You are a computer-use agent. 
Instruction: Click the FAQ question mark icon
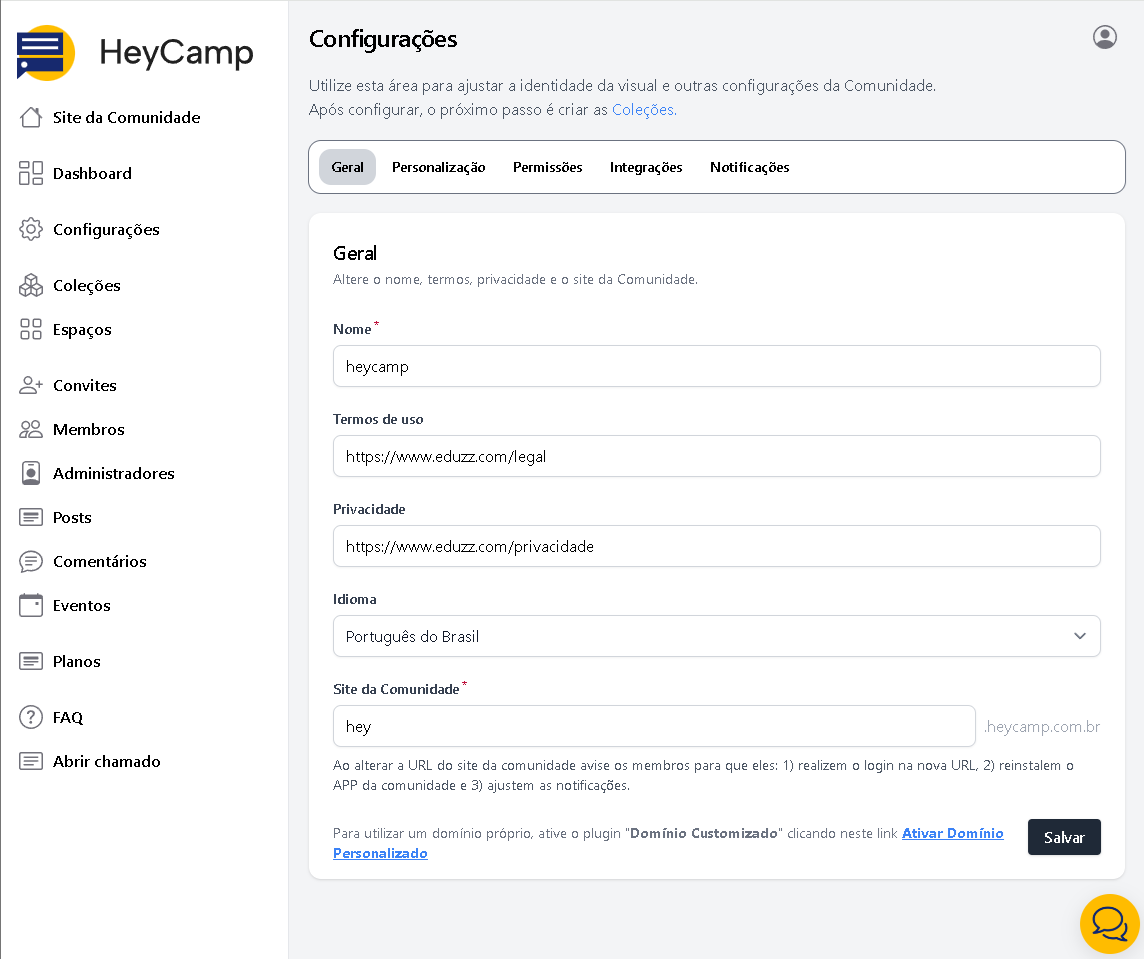pyautogui.click(x=31, y=717)
